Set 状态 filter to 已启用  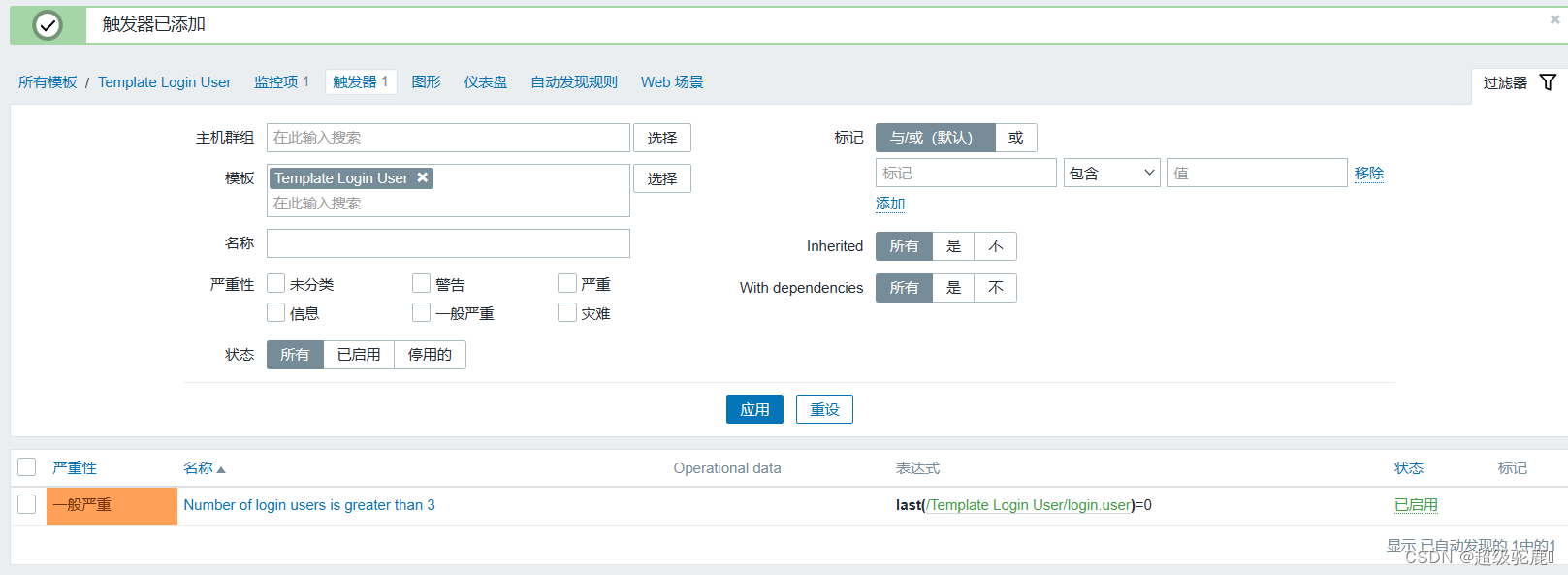(x=359, y=355)
